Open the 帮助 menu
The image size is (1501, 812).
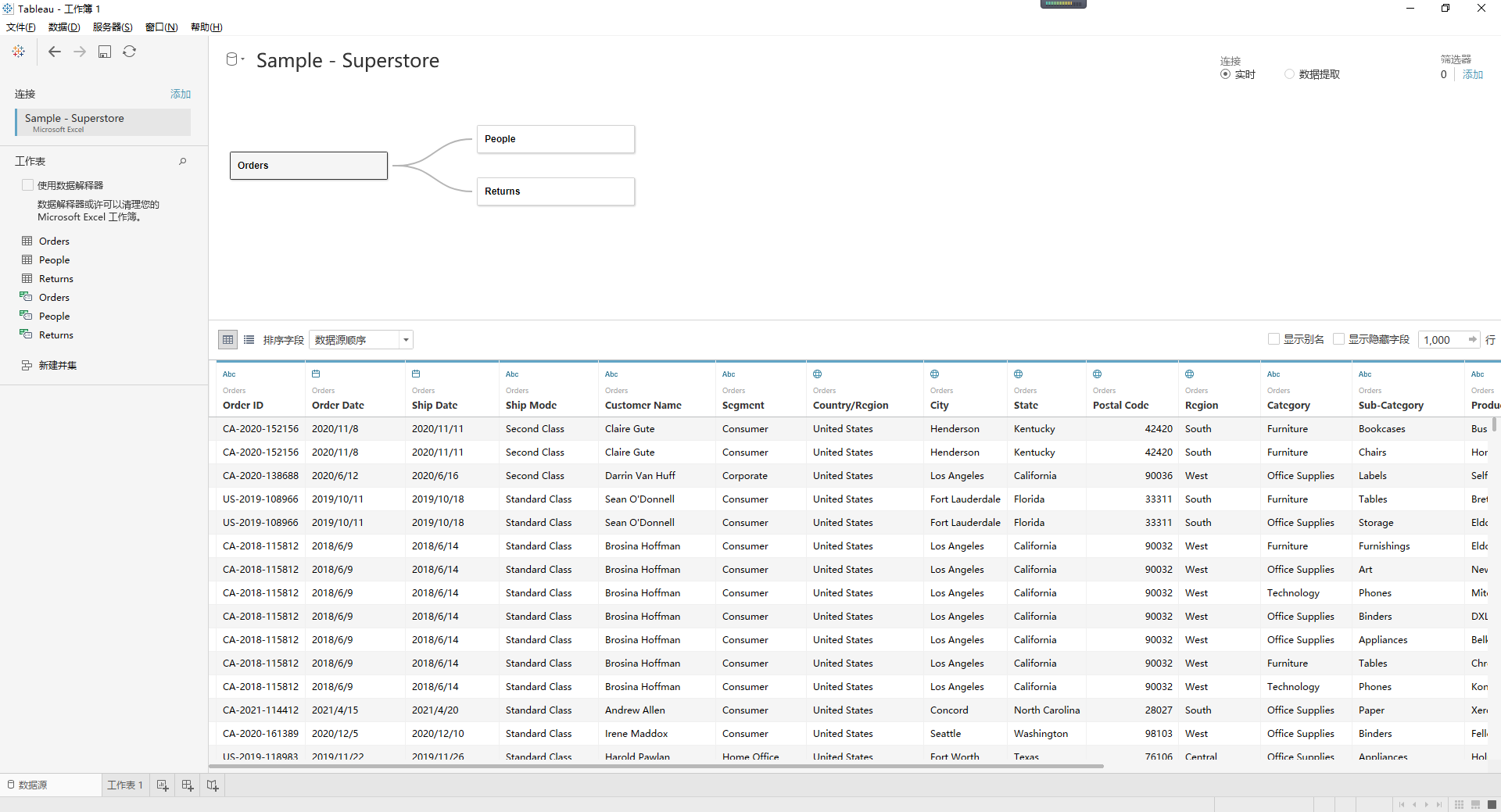coord(206,27)
